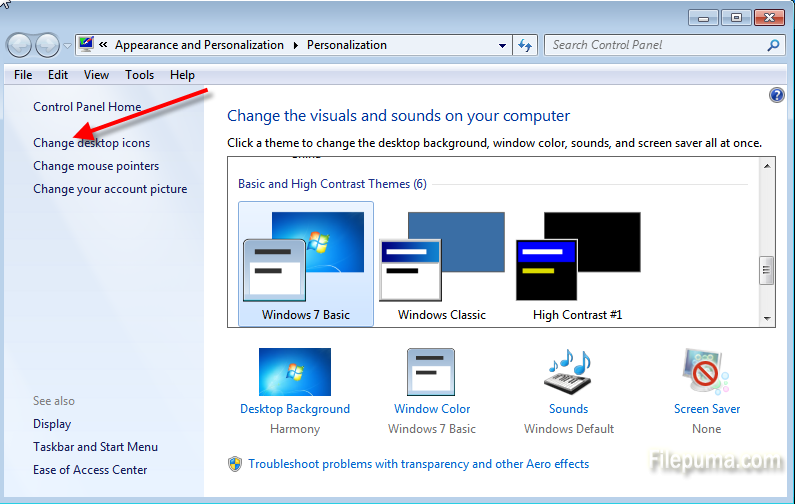Viewport: 795px width, 504px height.
Task: Click the Desktop Background icon
Action: [x=294, y=372]
